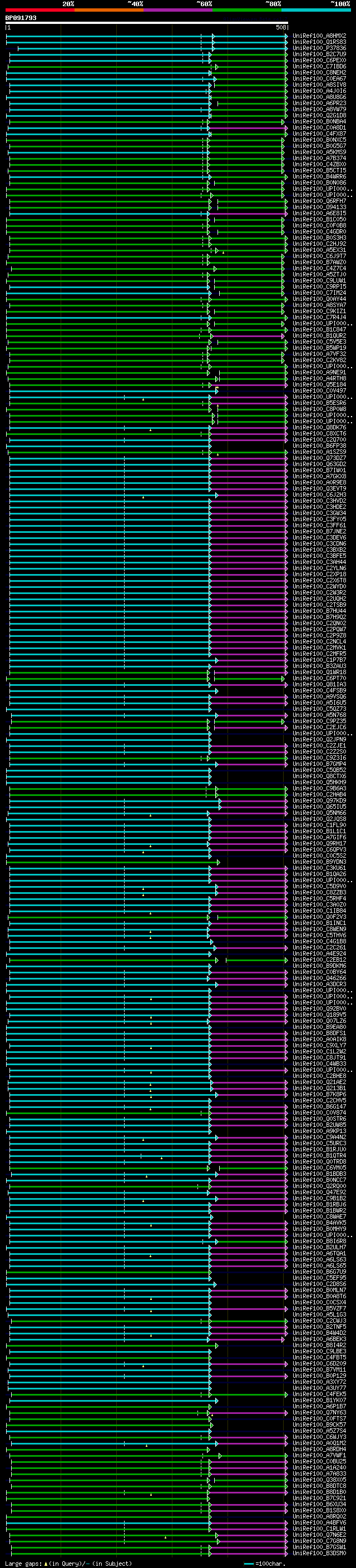The height and width of the screenshot is (1568, 356).
Task: Click the UniRef100_Q1WR18 entry
Action: (x=319, y=672)
